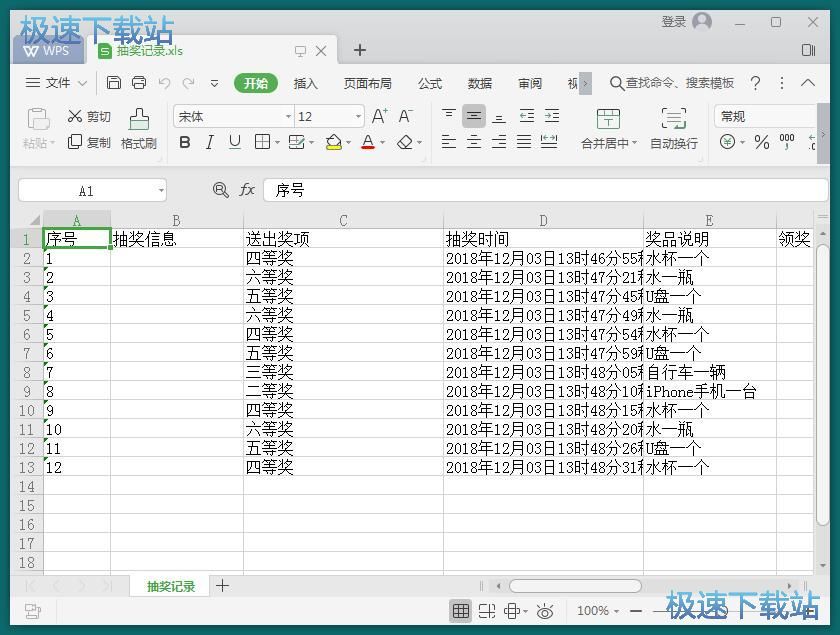840x635 pixels.
Task: Open the 数据 ribbon tab
Action: point(480,84)
